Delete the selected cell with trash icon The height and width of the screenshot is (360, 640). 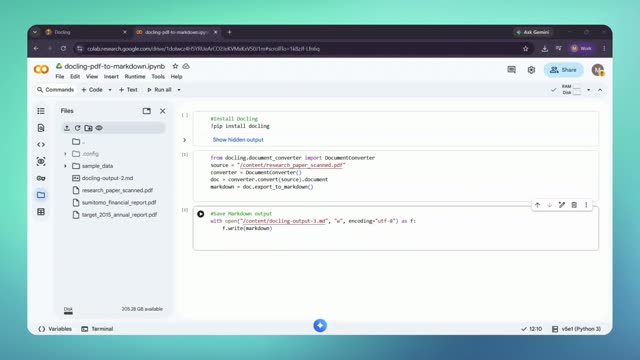[x=574, y=205]
